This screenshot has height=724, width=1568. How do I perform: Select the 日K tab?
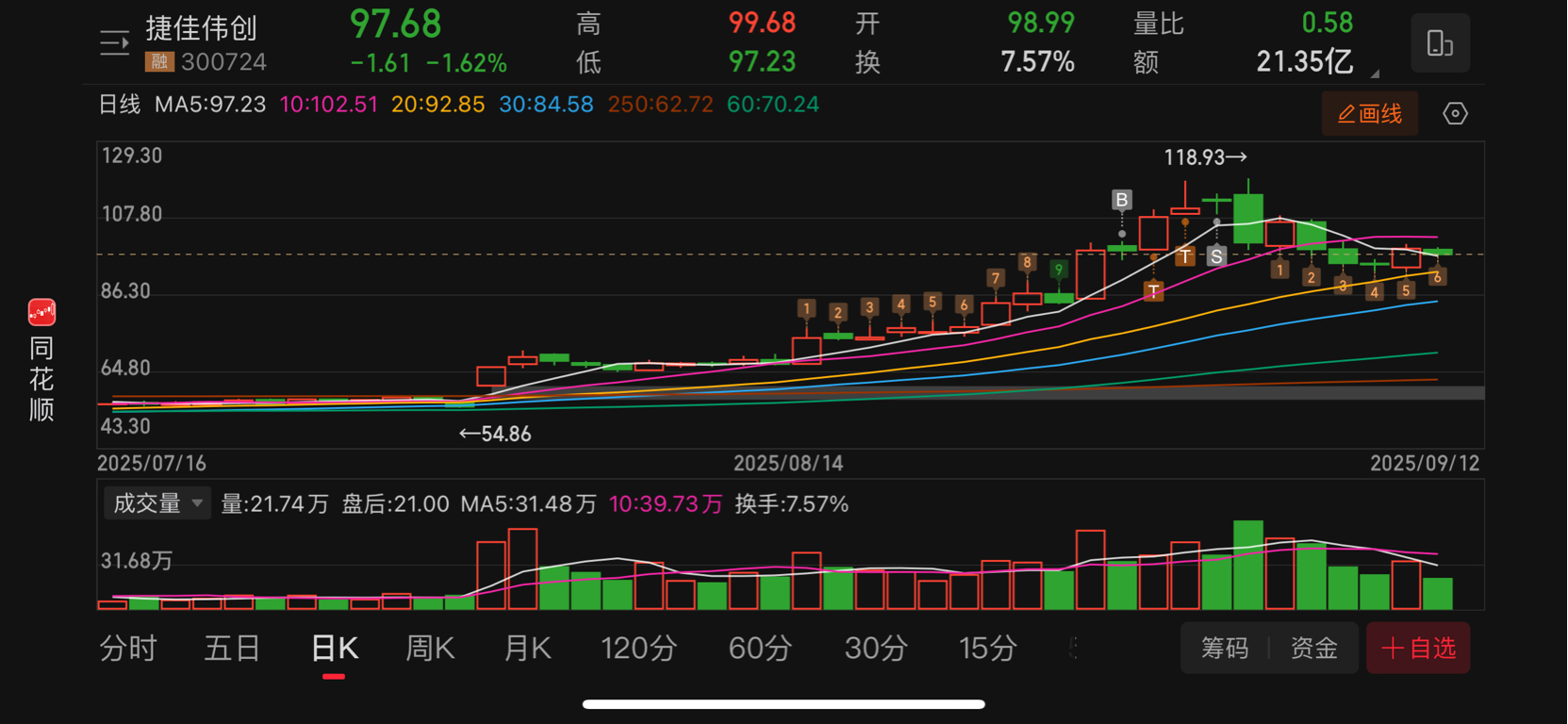(335, 649)
